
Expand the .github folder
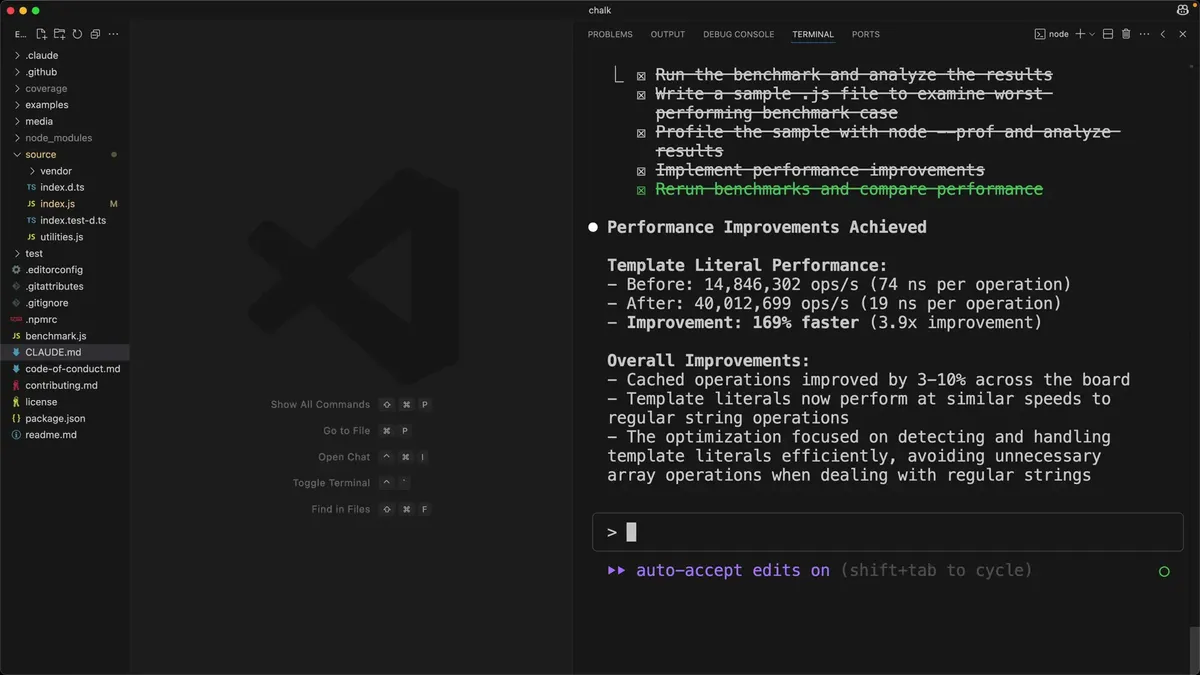[41, 72]
